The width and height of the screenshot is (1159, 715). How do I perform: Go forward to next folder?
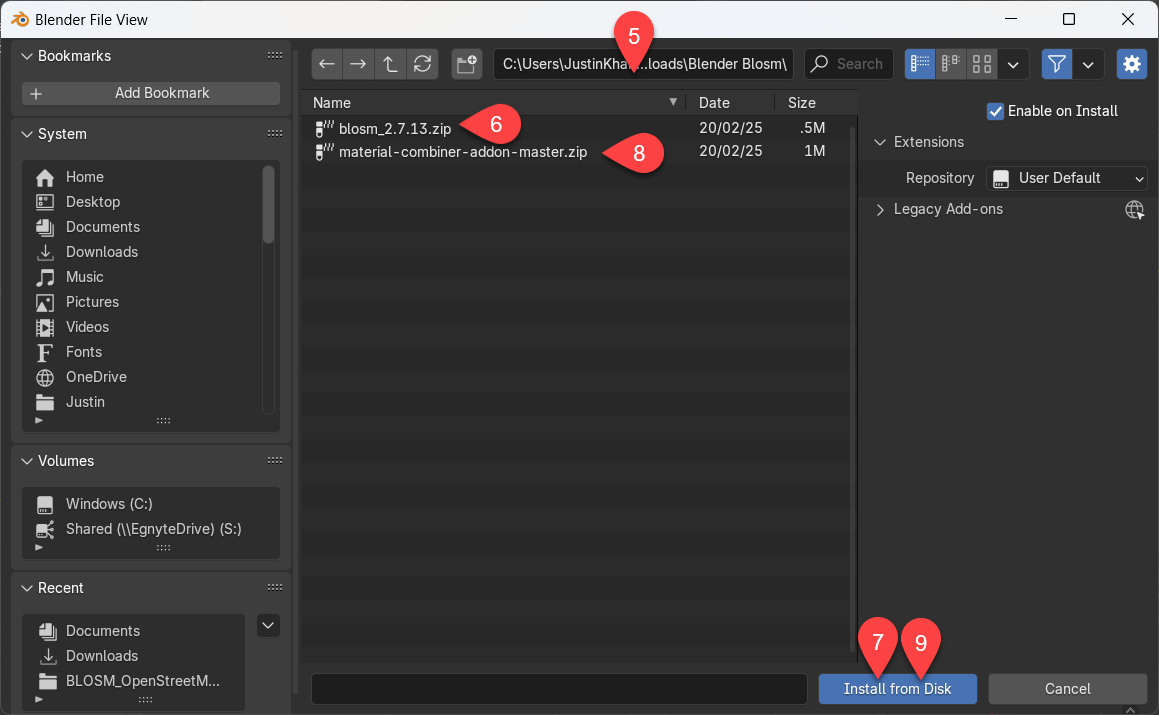coord(358,64)
